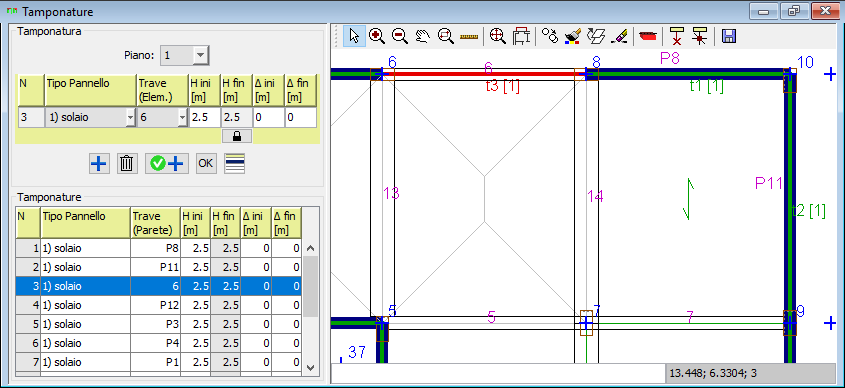Viewport: 845px width, 388px height.
Task: Select the row with Trave P1
Action: pos(158,362)
